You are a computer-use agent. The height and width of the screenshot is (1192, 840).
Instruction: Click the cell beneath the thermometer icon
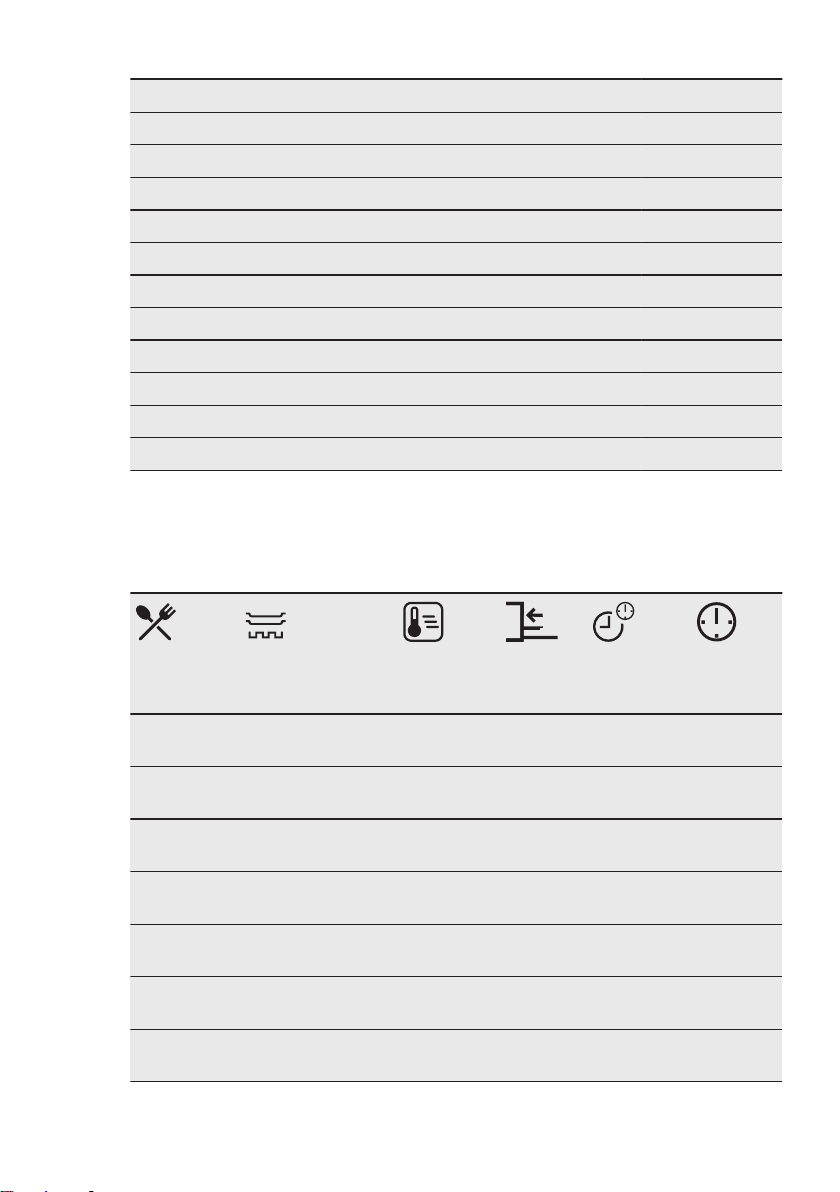pyautogui.click(x=423, y=740)
